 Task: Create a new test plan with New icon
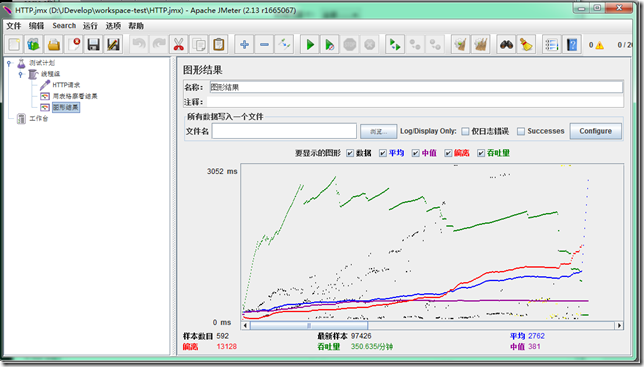14,44
